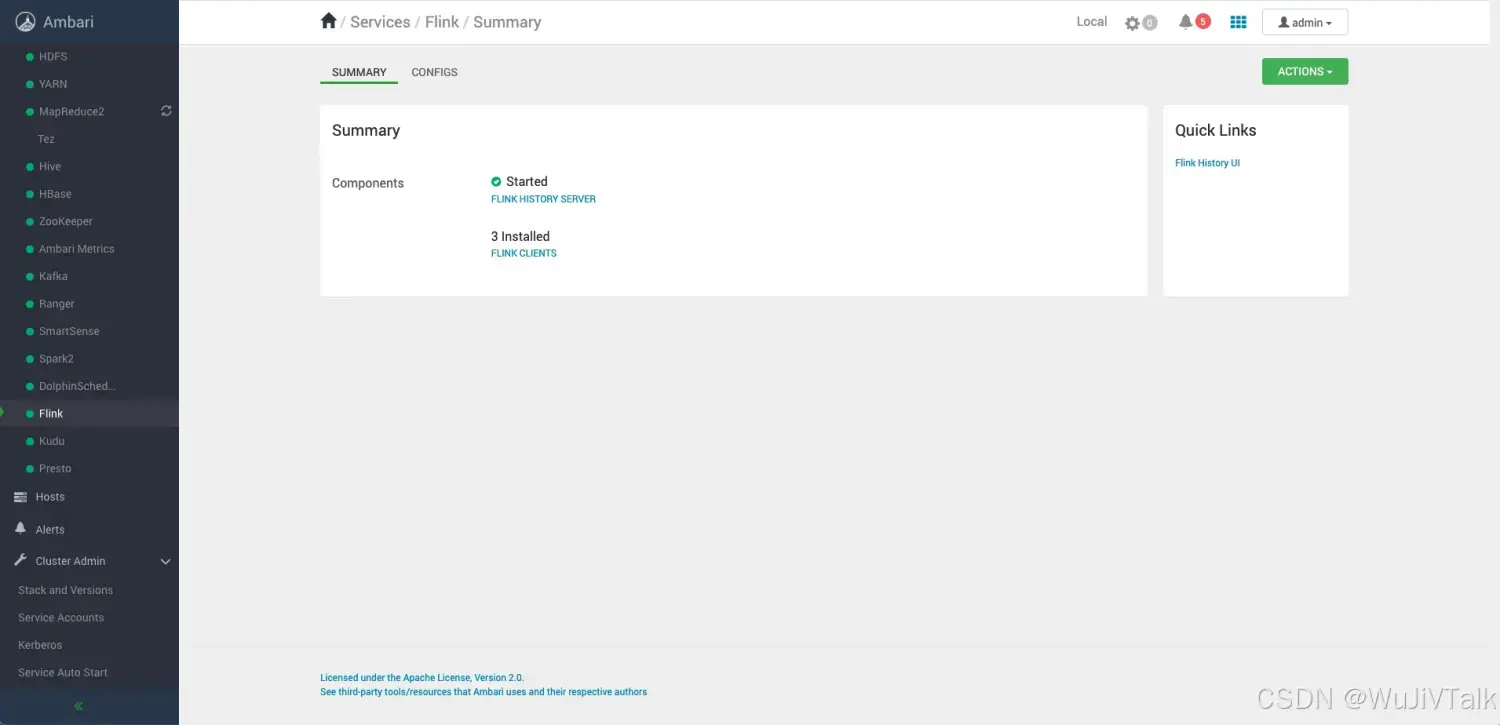Open Service Auto Start page
1500x725 pixels.
(63, 673)
